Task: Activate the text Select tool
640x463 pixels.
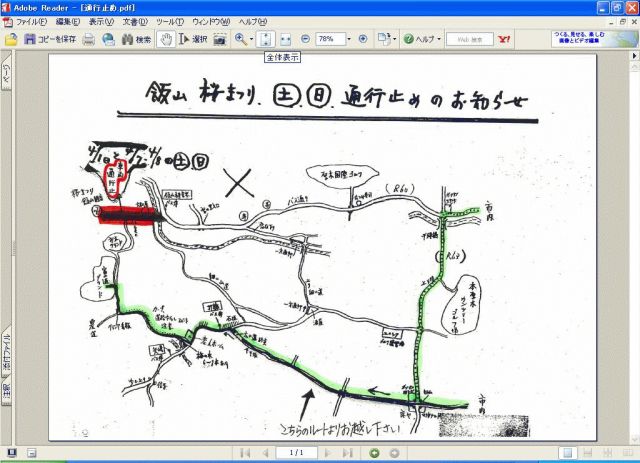Action: tap(192, 39)
